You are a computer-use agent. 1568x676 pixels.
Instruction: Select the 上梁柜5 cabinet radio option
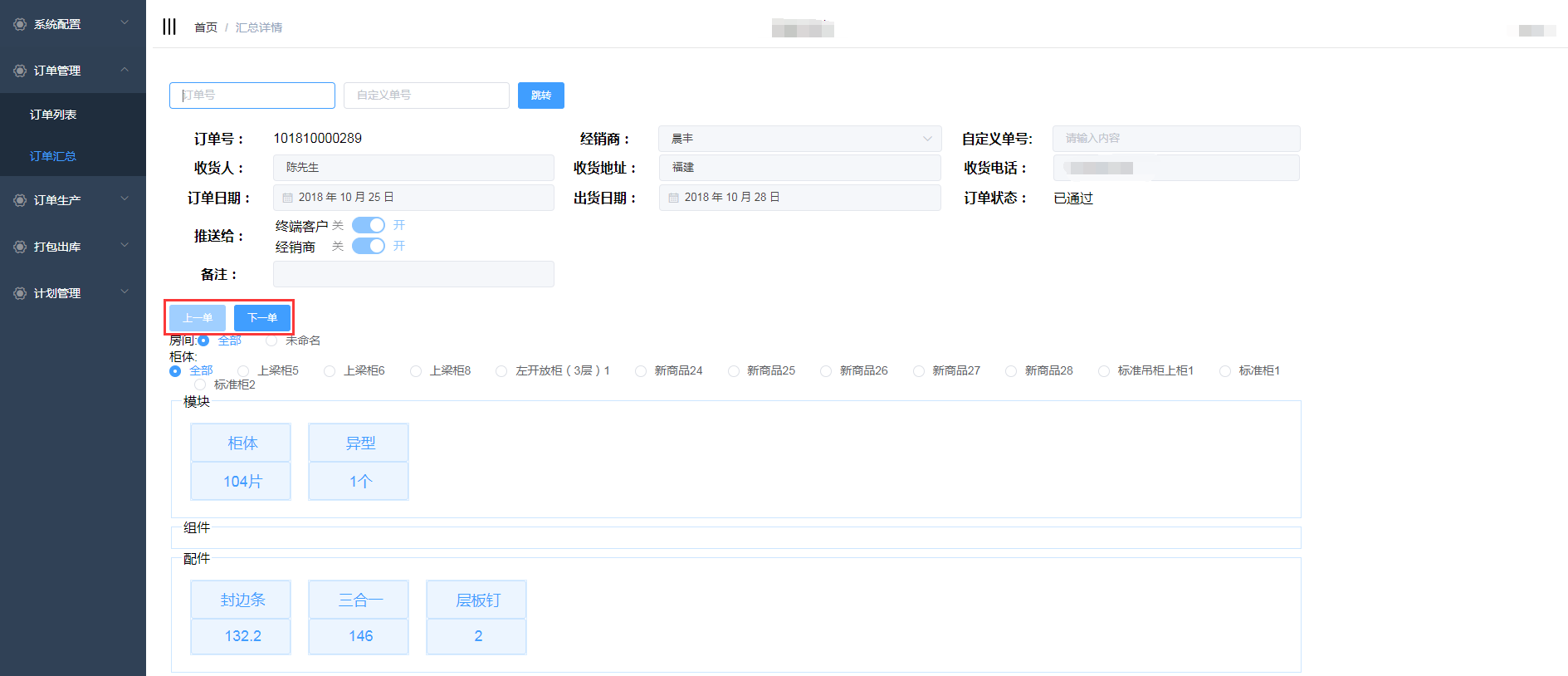point(243,371)
